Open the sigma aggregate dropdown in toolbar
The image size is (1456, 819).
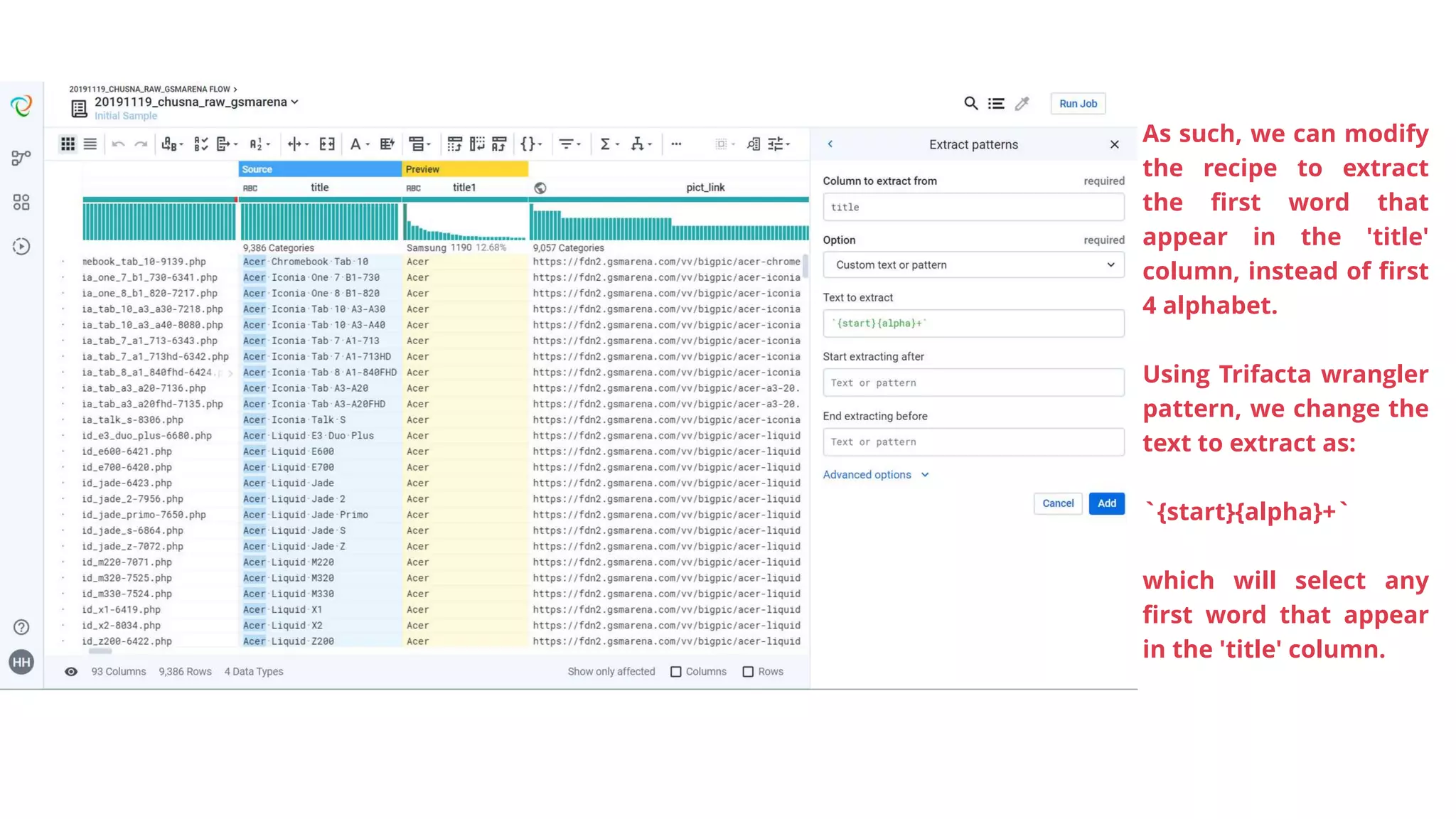click(x=609, y=144)
